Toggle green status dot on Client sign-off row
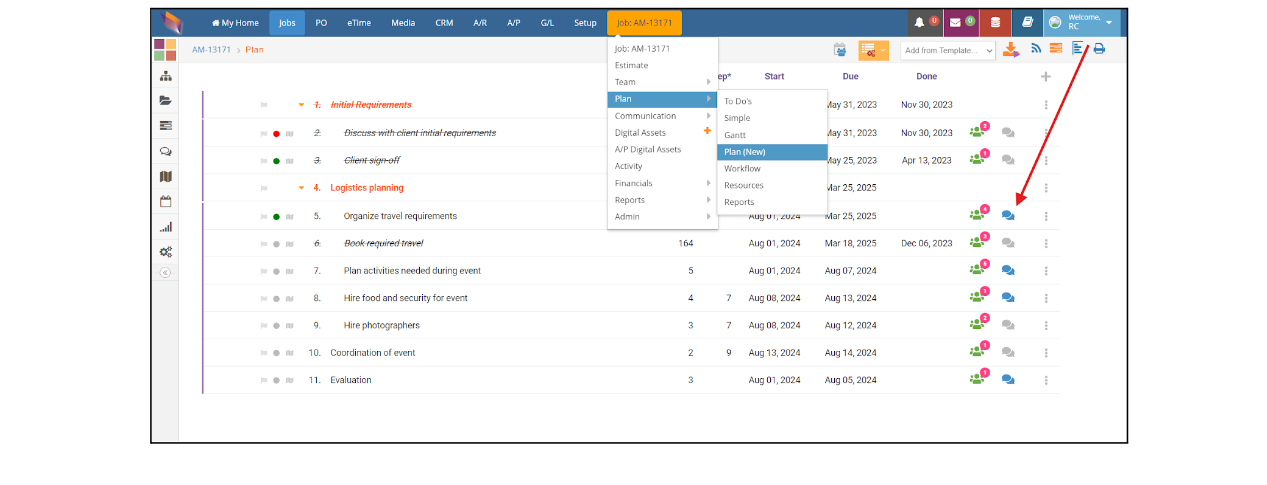Screen dimensions: 1267x485 point(276,160)
